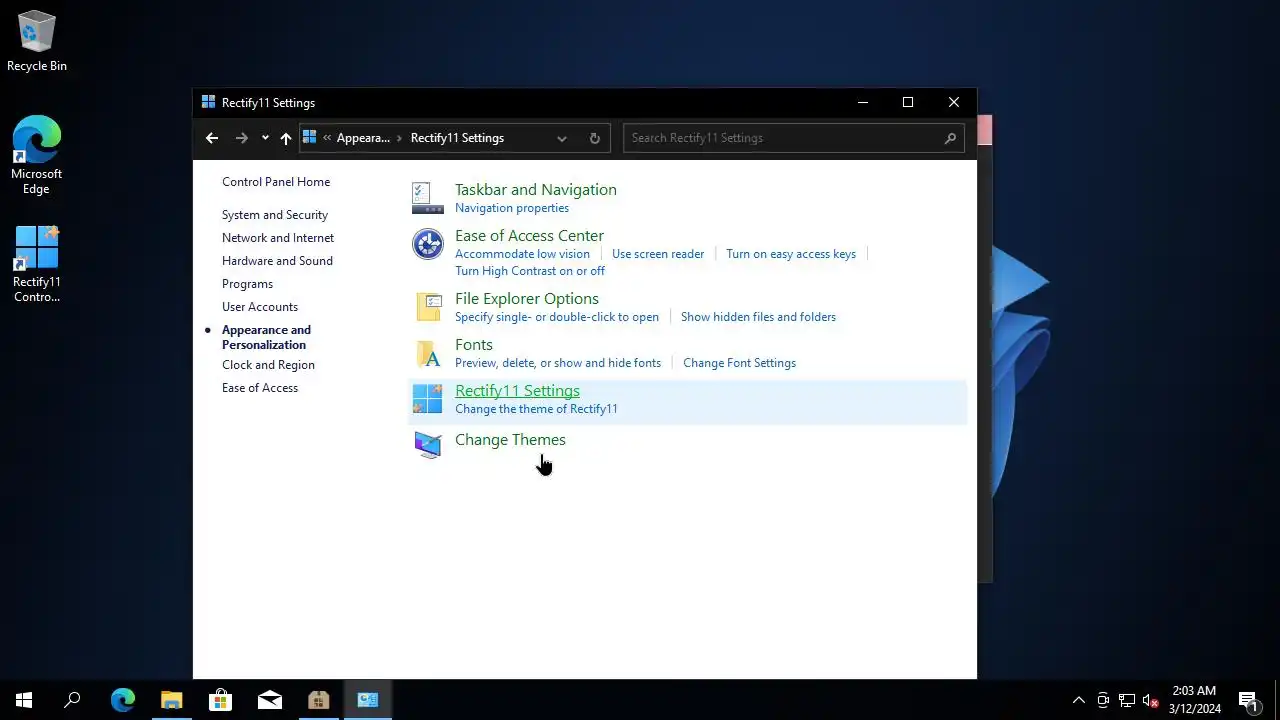Open the File Explorer Options folder icon
The width and height of the screenshot is (1280, 720).
[428, 307]
